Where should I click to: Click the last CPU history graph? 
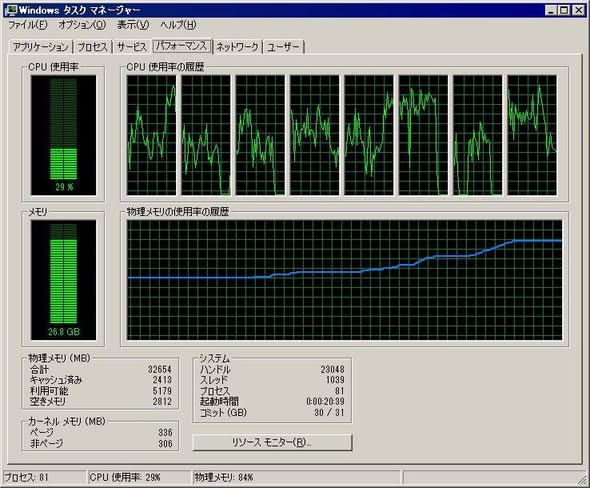[x=532, y=135]
